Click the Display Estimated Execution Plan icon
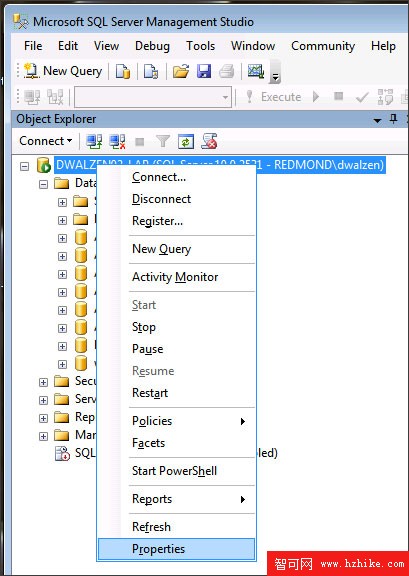The width and height of the screenshot is (409, 576). tap(385, 97)
